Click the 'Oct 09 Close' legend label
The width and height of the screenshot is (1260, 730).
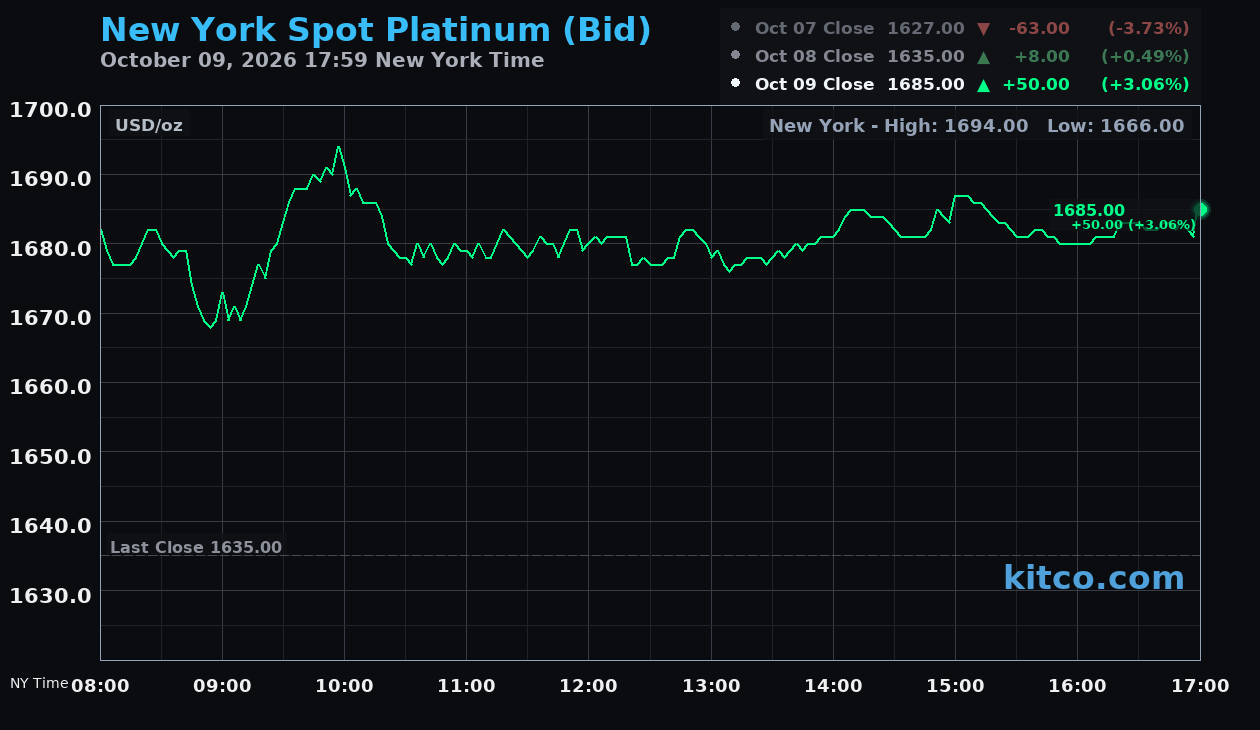point(814,85)
